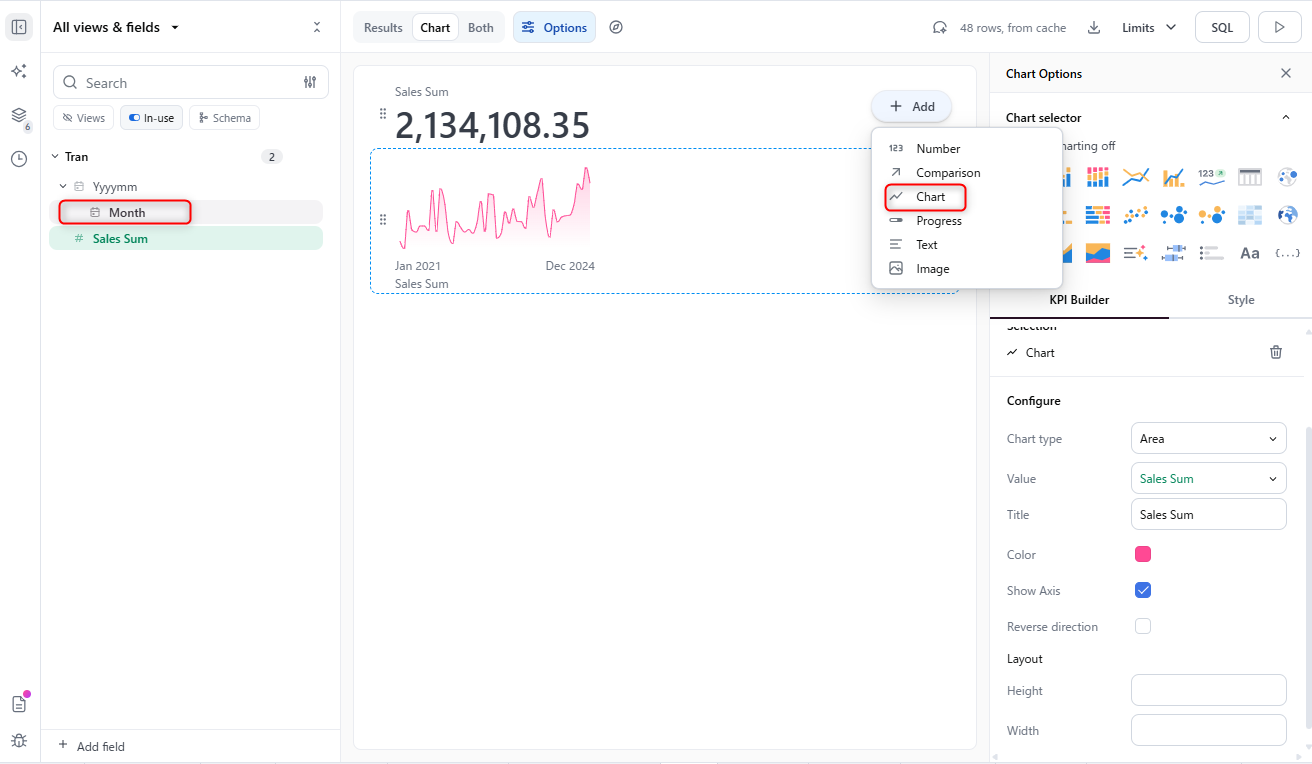
Task: Toggle the In-use fields filter
Action: click(x=151, y=118)
